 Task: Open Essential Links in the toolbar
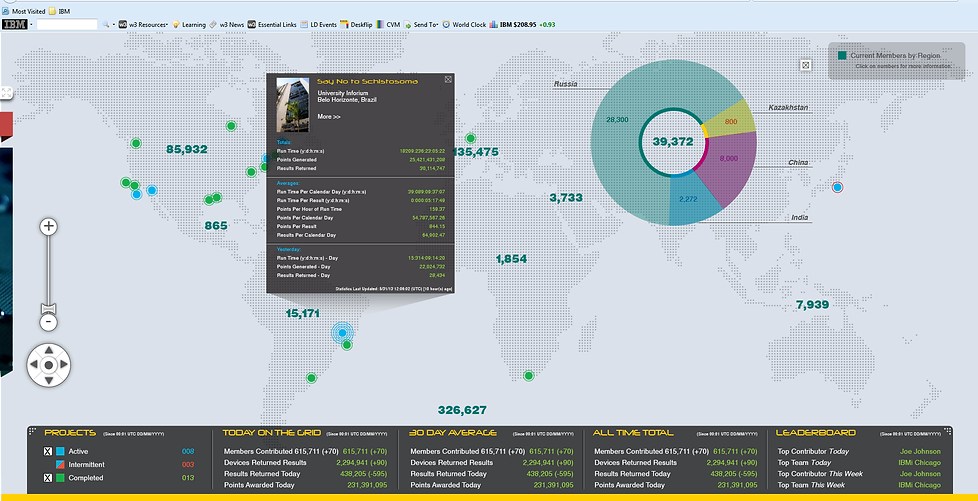click(x=272, y=24)
